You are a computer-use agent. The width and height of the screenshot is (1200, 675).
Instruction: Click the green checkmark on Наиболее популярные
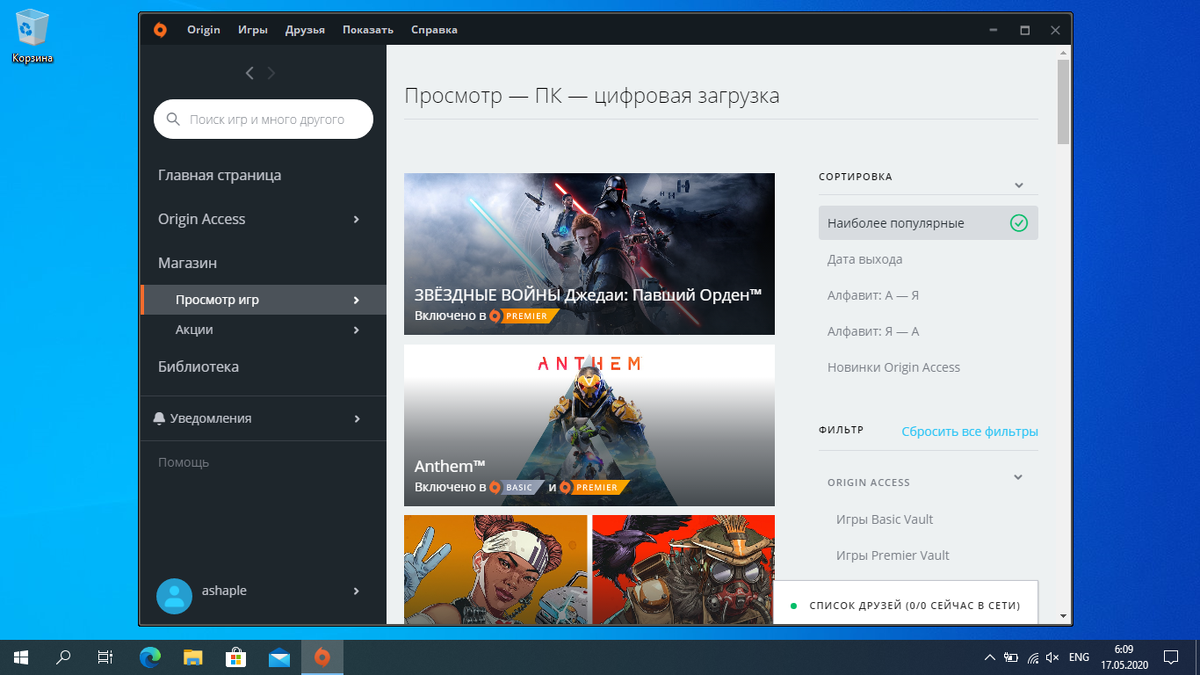[x=1018, y=223]
